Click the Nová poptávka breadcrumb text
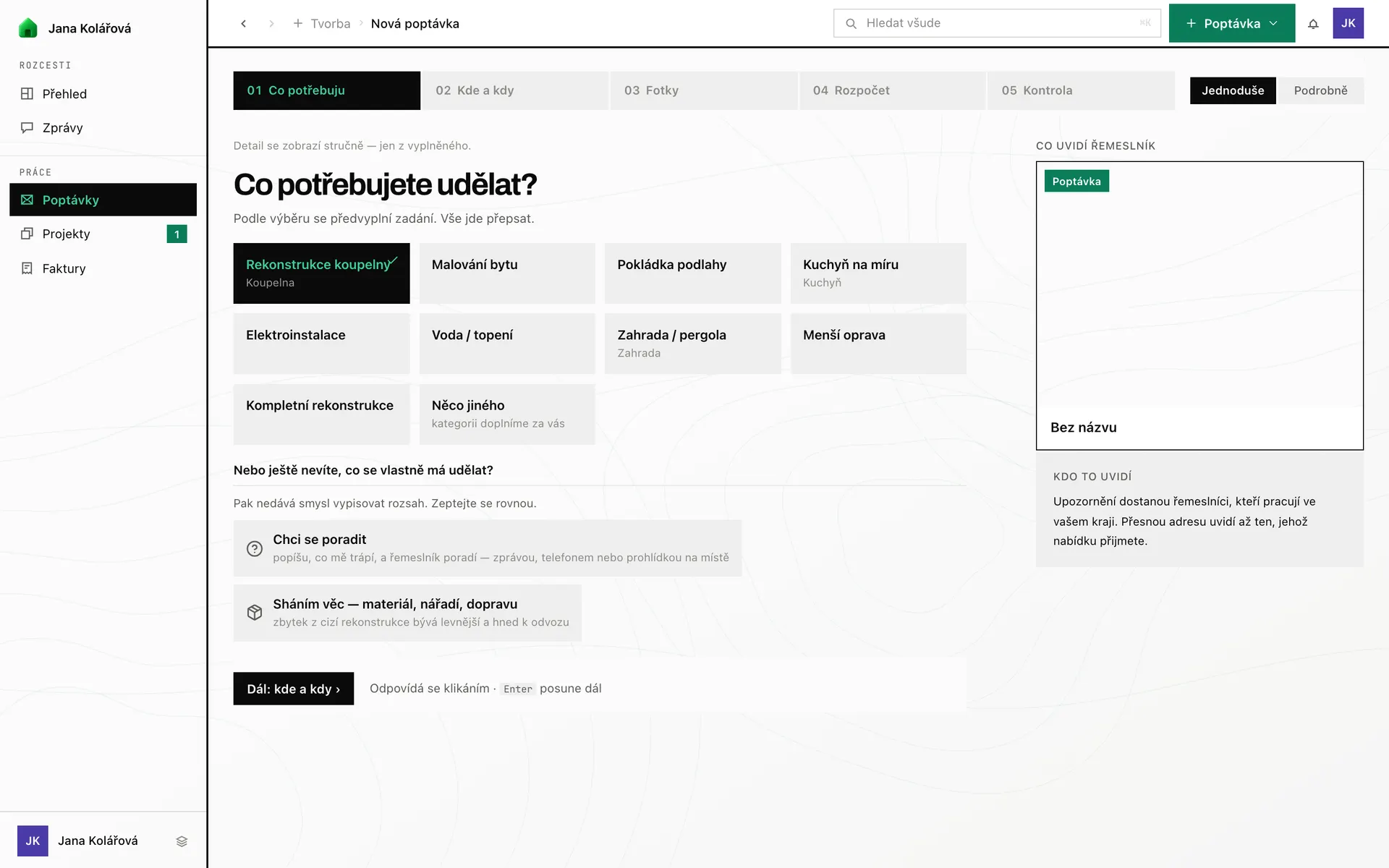This screenshot has height=868, width=1389. pos(415,23)
